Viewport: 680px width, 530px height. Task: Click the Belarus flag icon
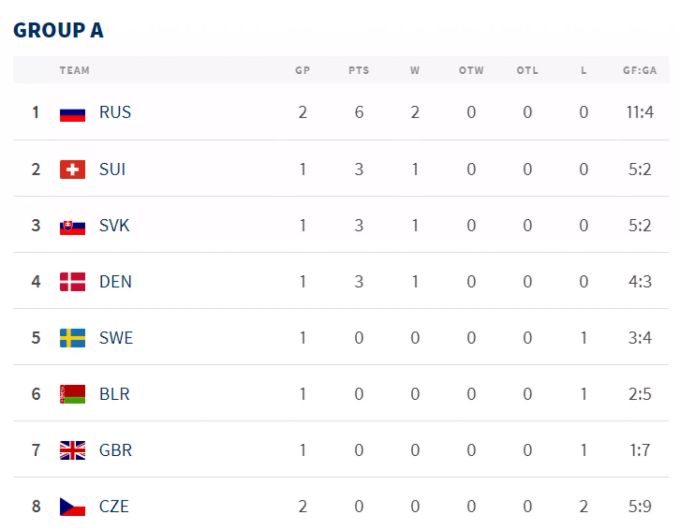(72, 394)
